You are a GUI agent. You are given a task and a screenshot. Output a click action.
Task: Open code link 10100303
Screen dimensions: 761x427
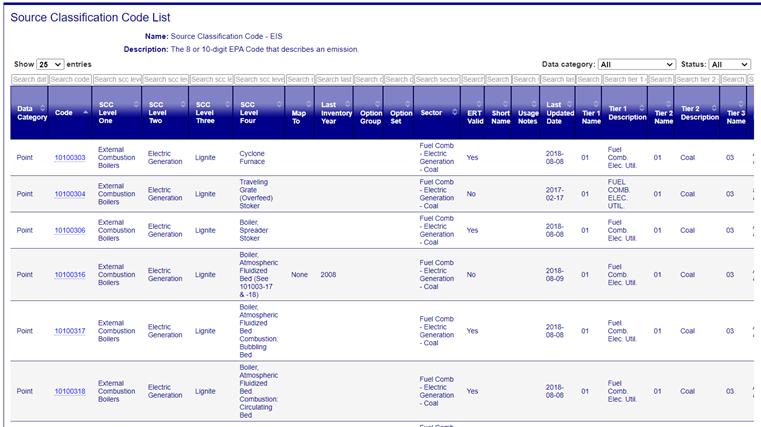70,158
